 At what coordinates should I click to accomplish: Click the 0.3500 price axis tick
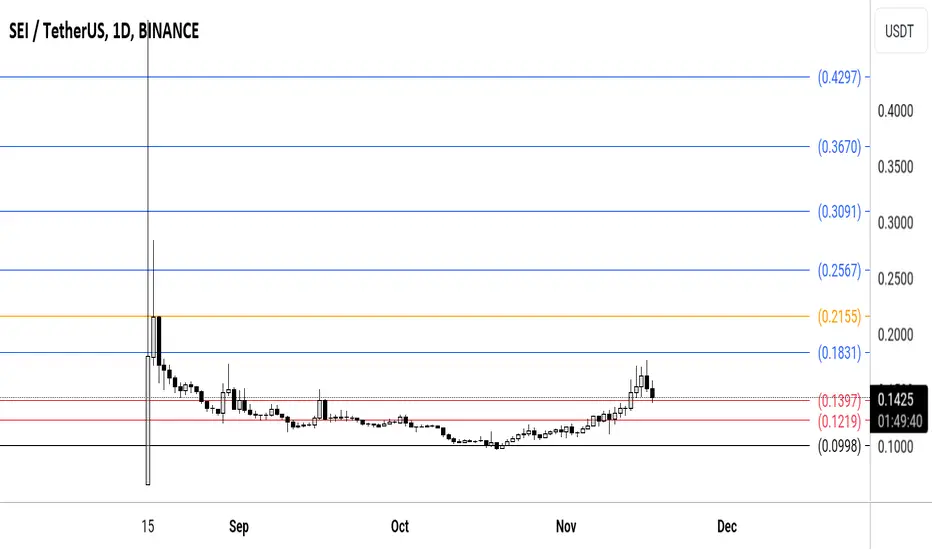895,167
